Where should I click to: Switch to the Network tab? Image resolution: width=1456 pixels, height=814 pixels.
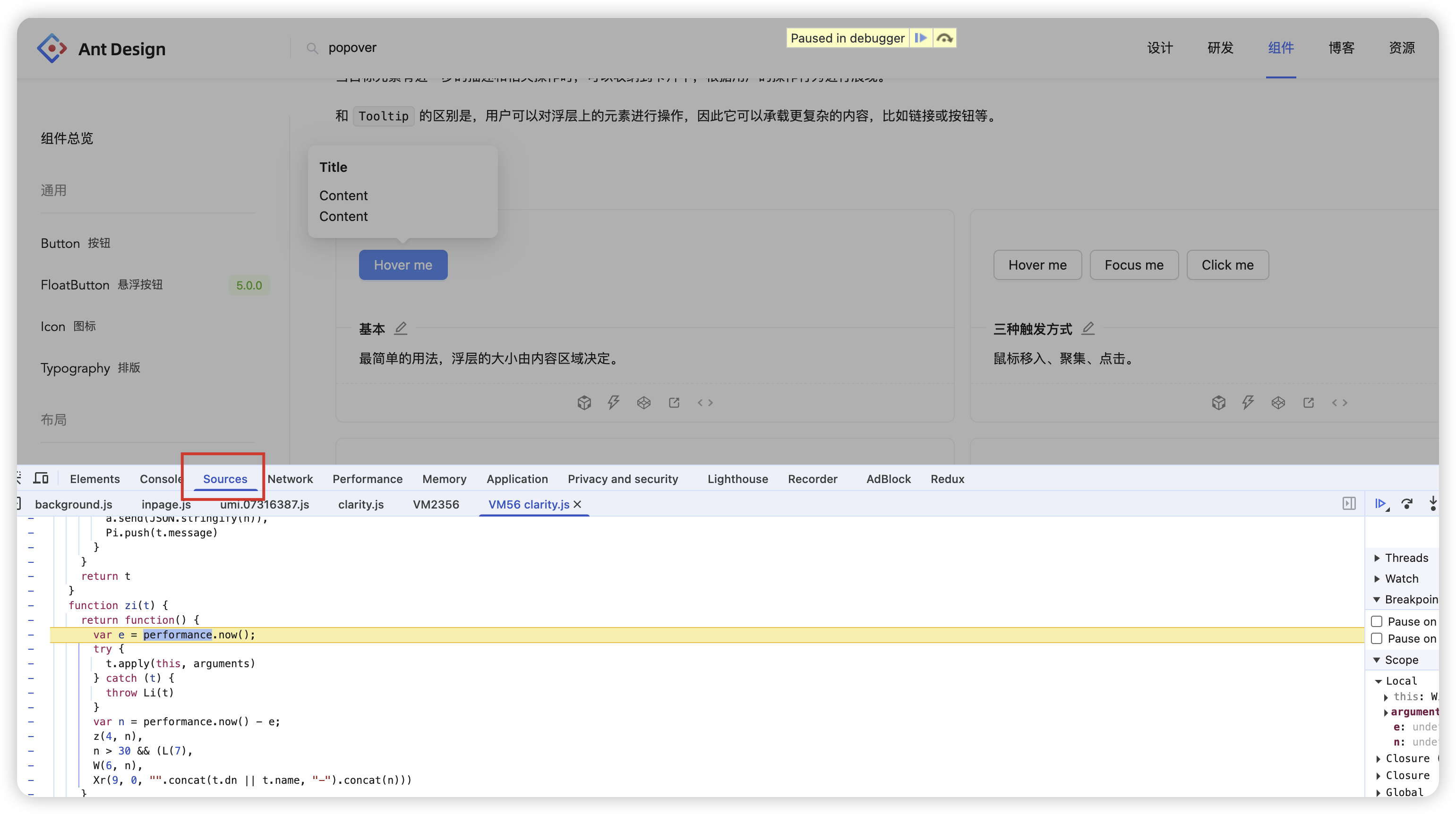click(290, 479)
